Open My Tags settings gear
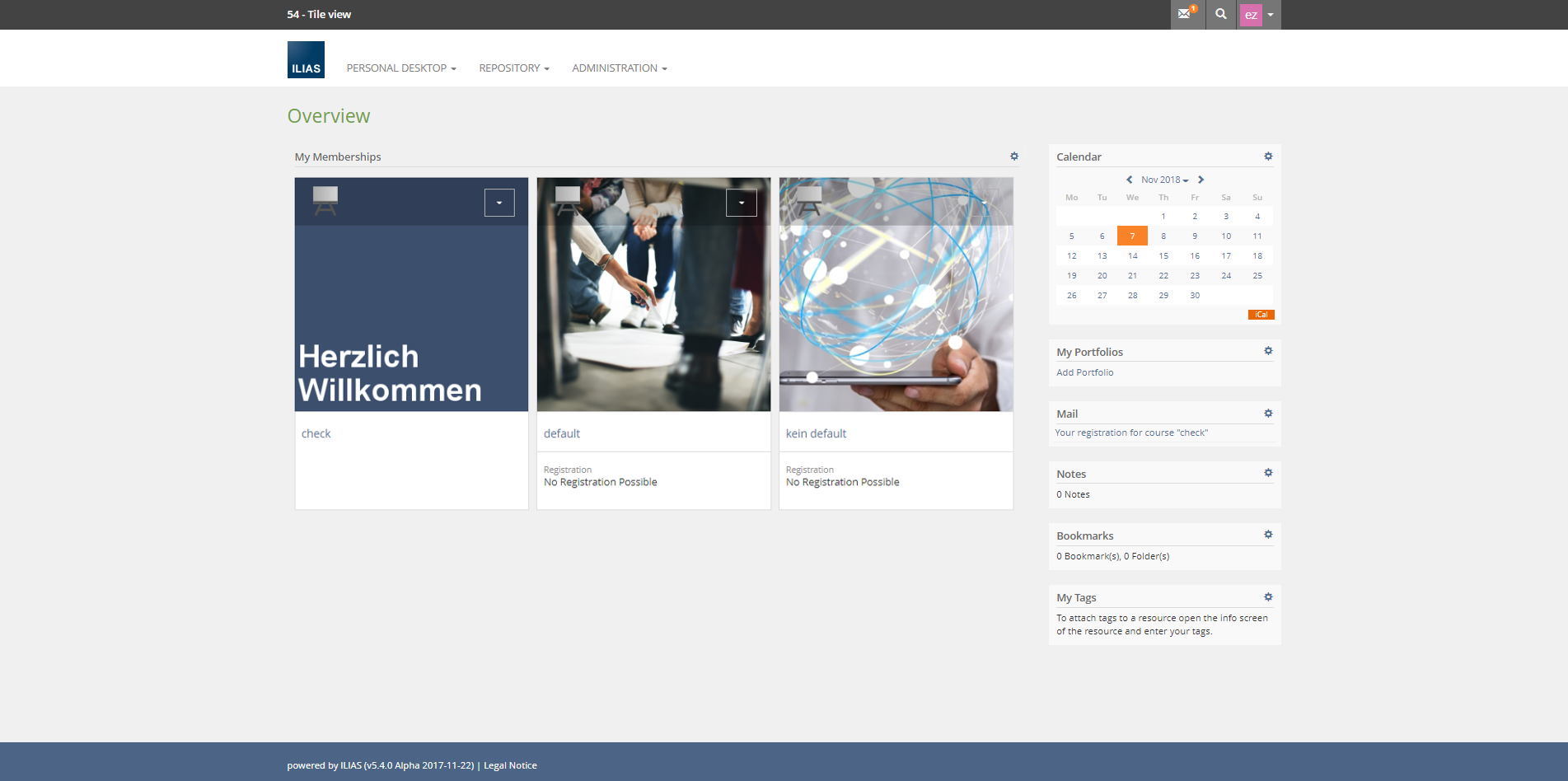 pyautogui.click(x=1268, y=597)
